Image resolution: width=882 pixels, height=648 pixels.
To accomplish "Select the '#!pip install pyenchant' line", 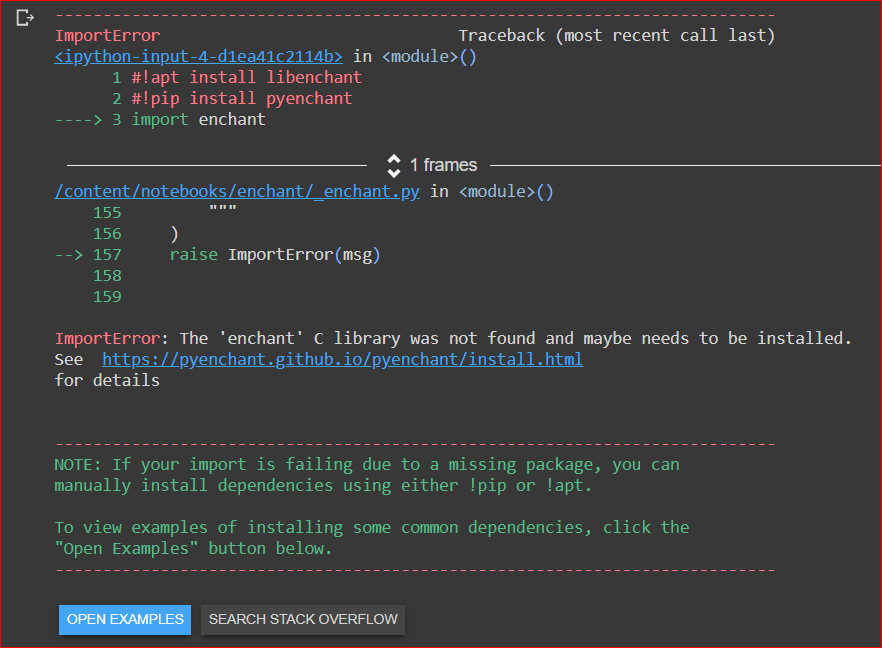I will tap(242, 99).
